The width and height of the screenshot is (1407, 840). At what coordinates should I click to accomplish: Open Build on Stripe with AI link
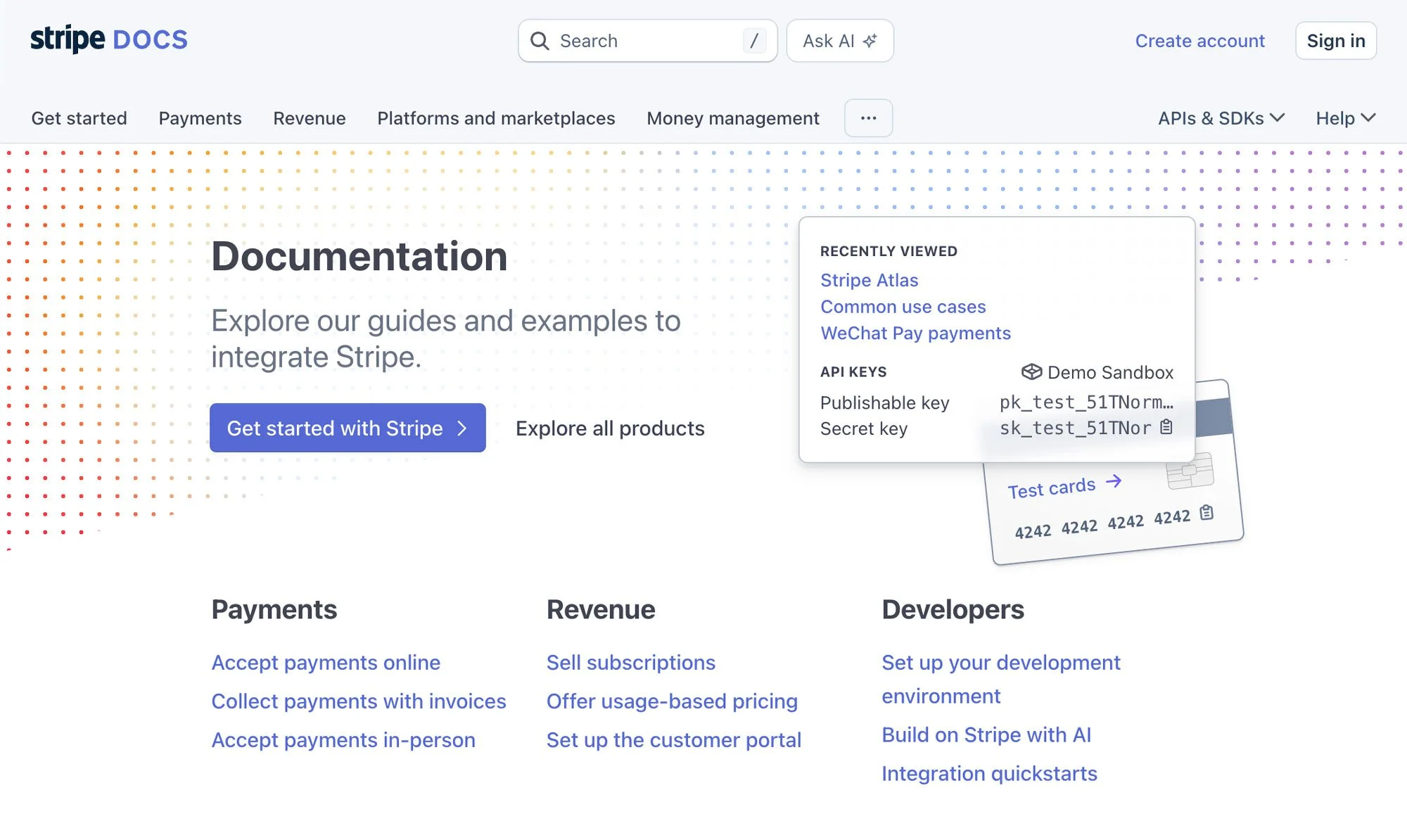986,734
